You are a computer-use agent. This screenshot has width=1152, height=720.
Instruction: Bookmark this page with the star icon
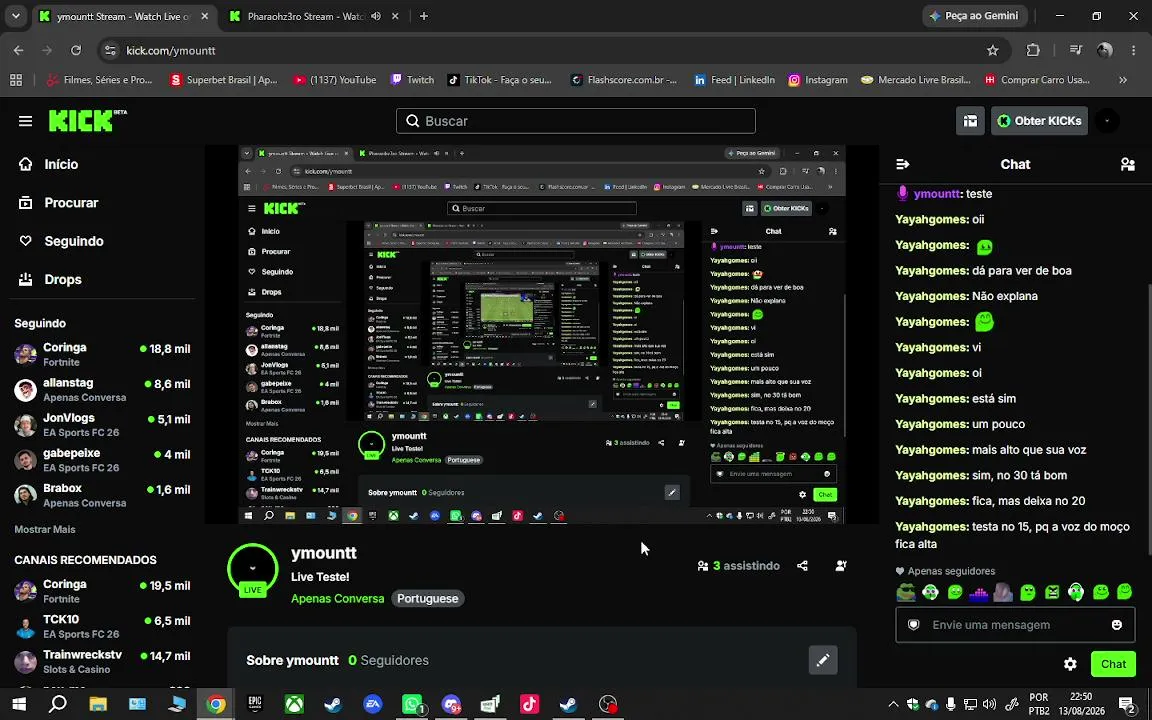(993, 50)
